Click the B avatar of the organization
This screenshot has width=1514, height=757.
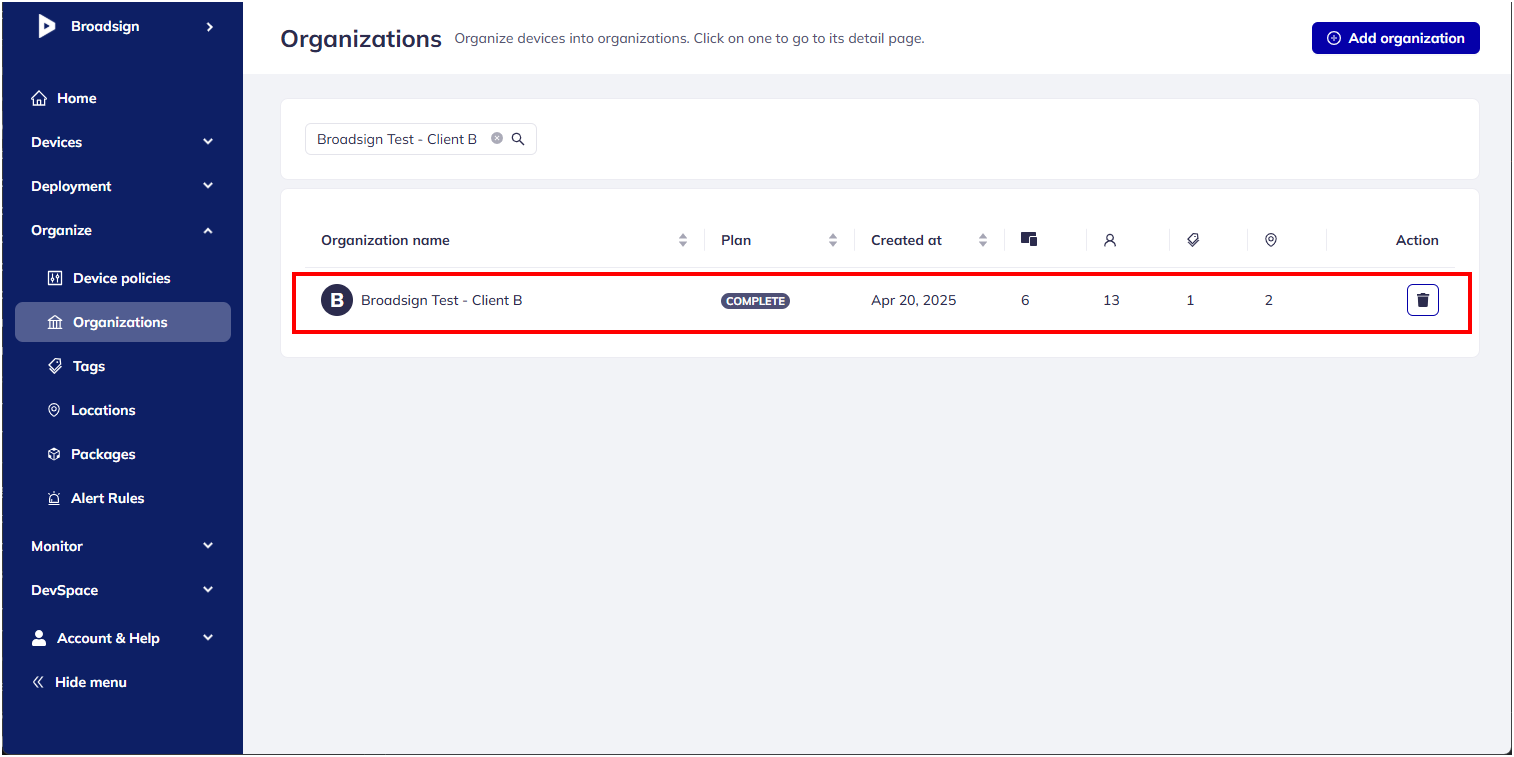coord(337,300)
